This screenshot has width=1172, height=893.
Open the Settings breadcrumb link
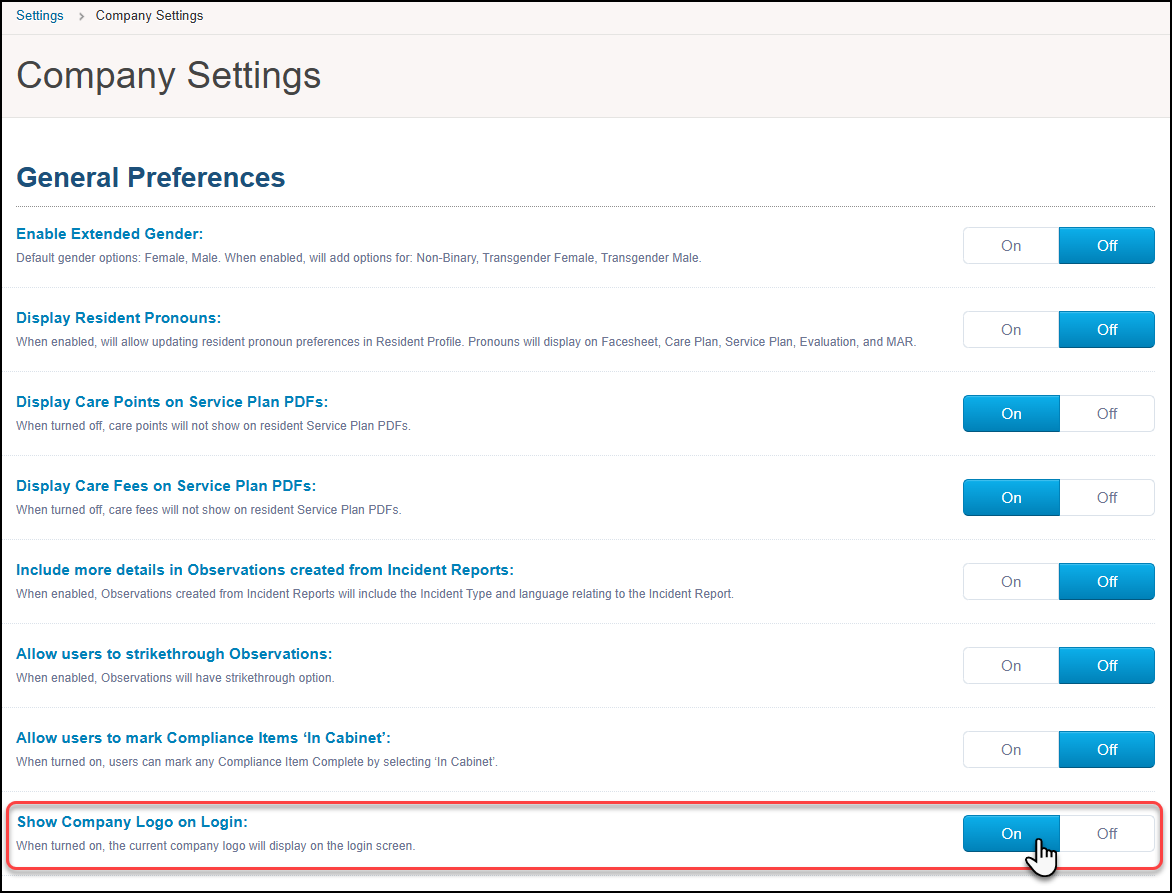39,15
